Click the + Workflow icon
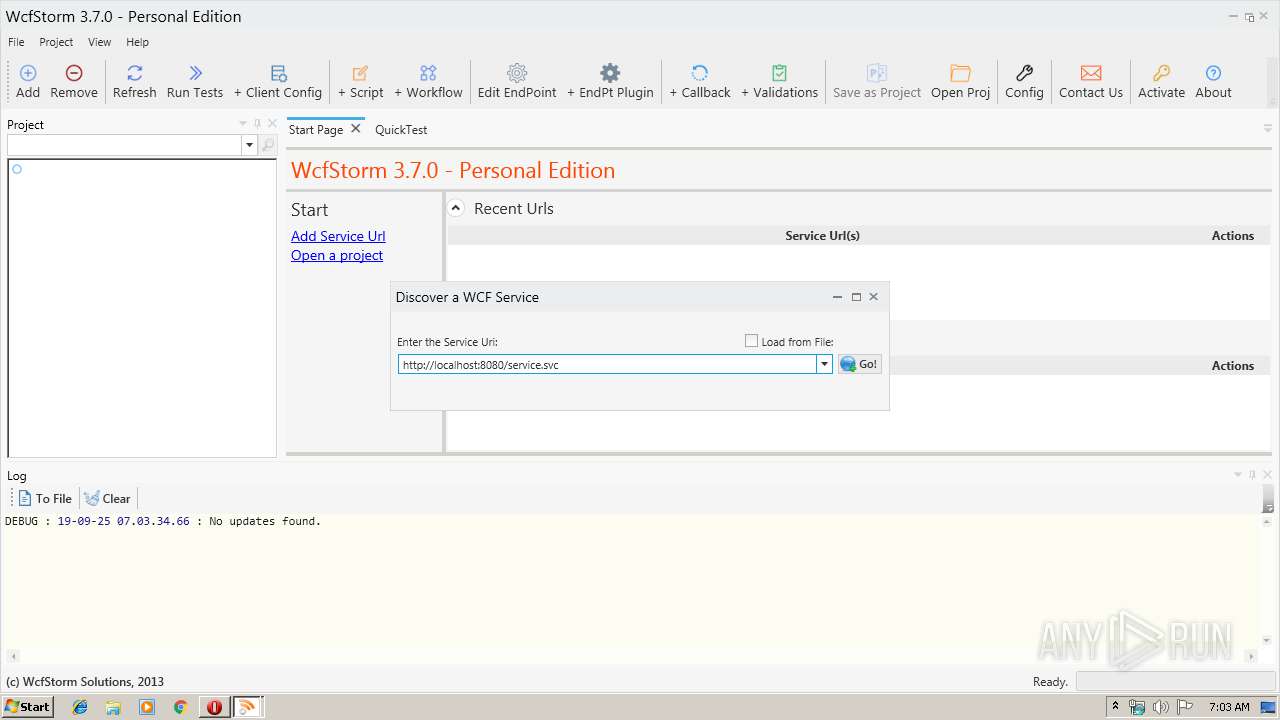The image size is (1280, 720). (x=428, y=73)
